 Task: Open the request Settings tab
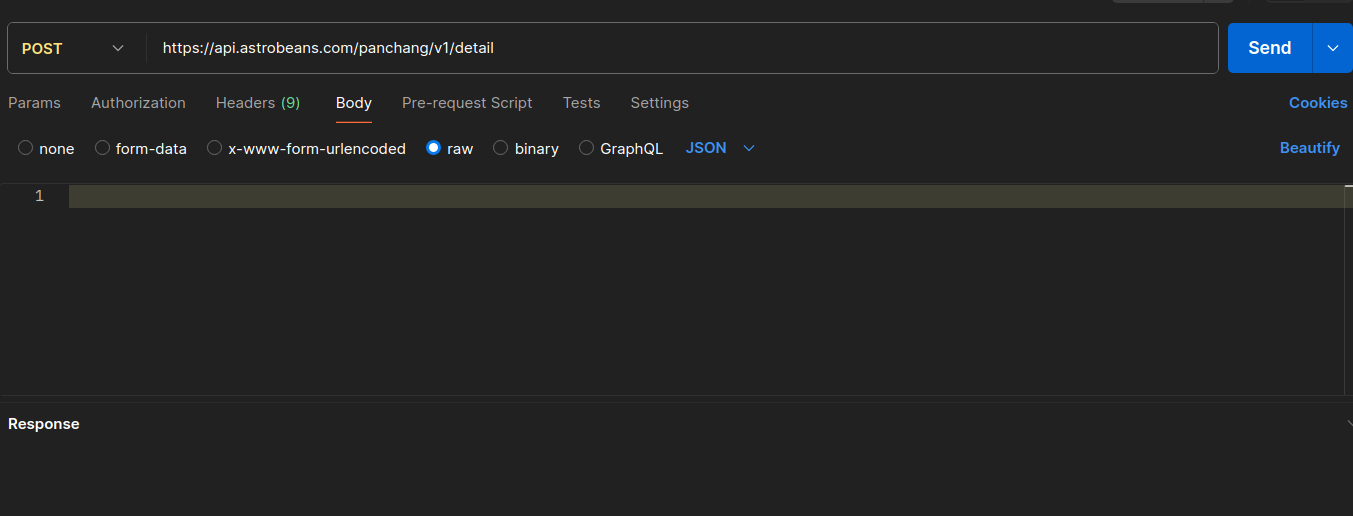coord(659,103)
